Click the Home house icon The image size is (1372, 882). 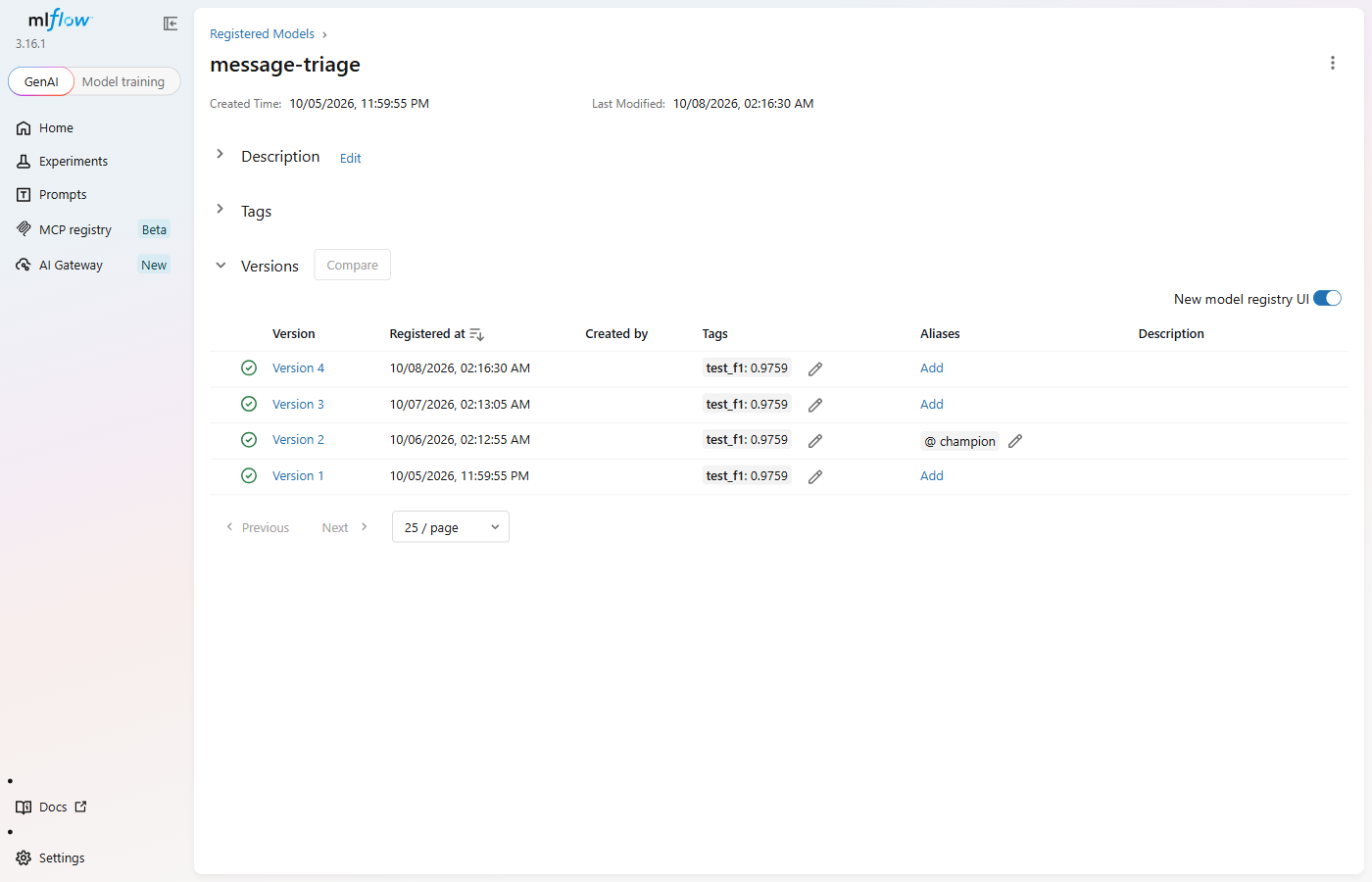[24, 128]
